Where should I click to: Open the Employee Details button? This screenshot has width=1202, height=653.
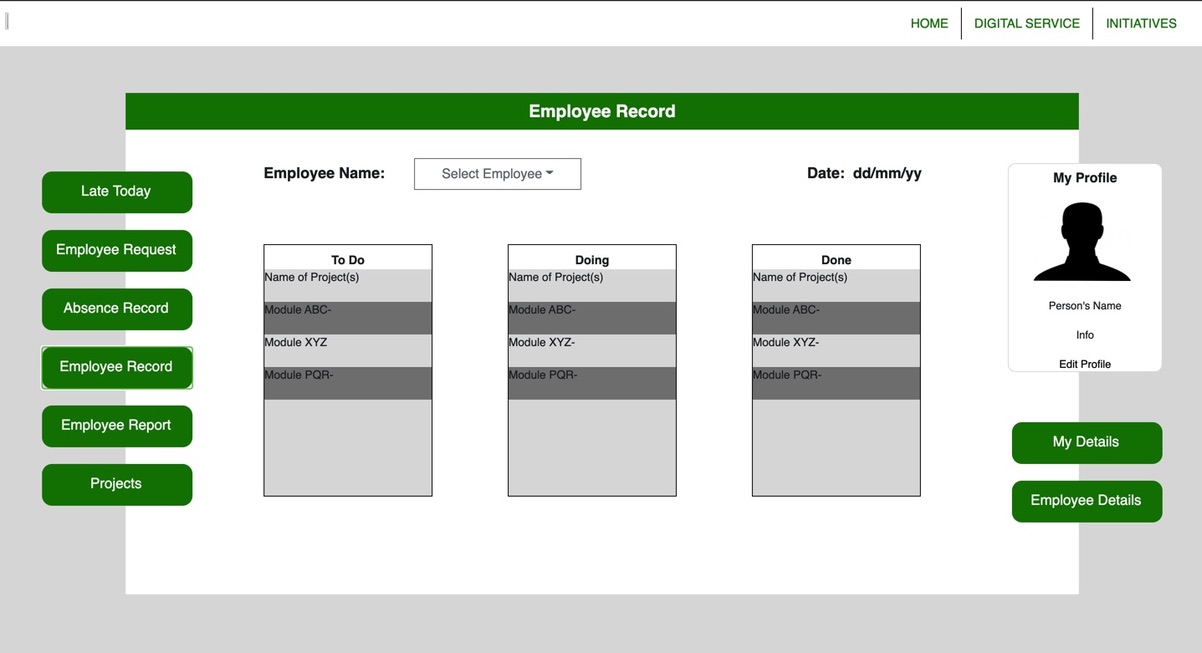tap(1087, 501)
